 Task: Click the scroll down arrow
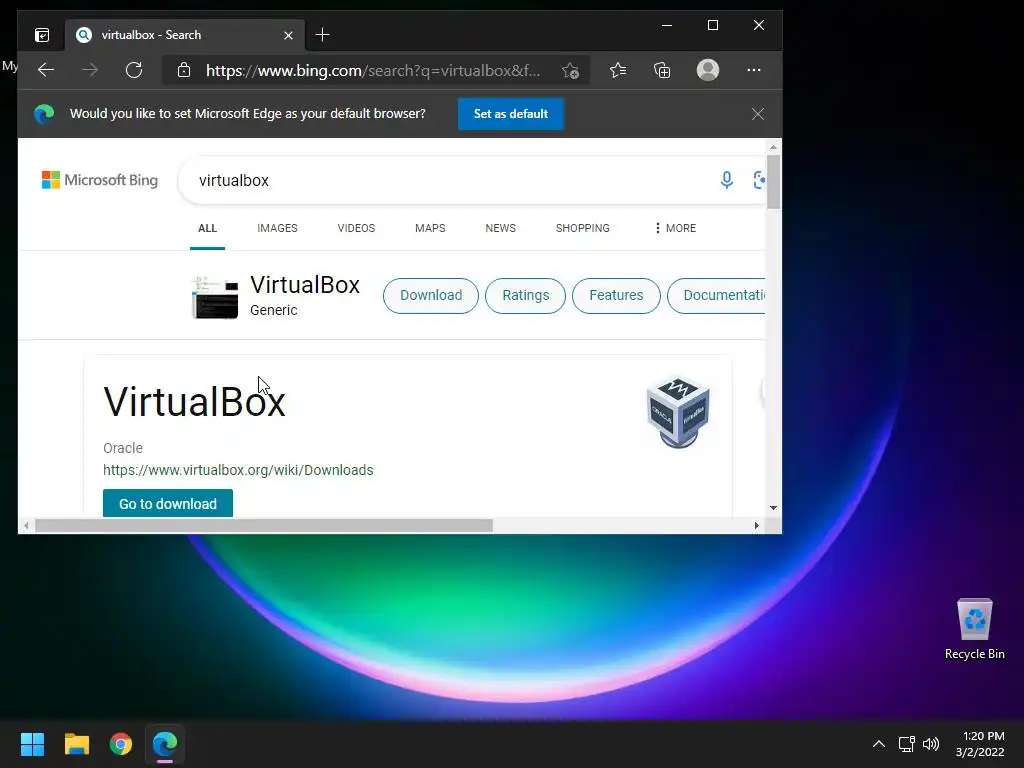pyautogui.click(x=773, y=508)
